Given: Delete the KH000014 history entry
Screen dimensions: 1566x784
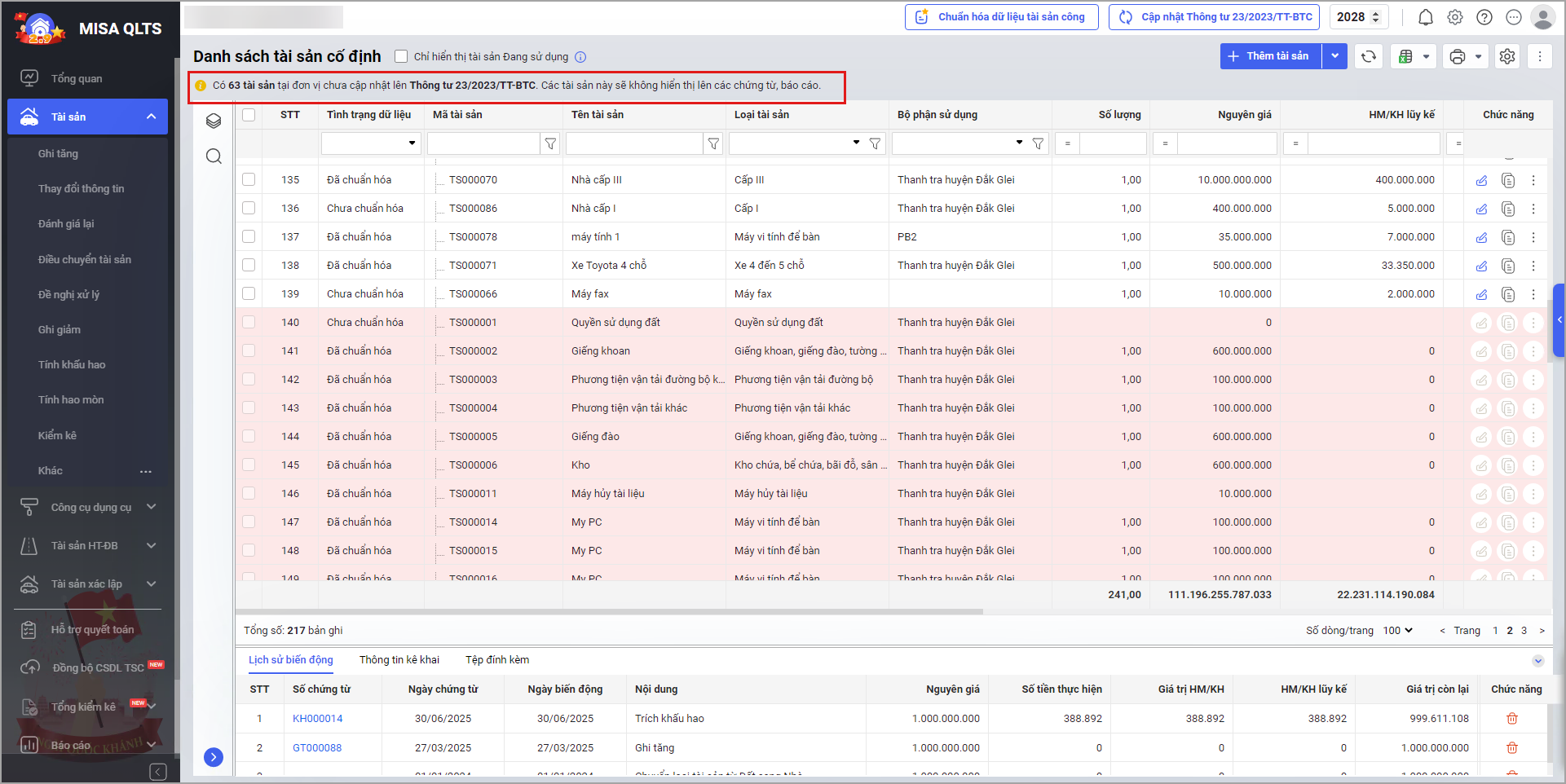Looking at the screenshot, I should point(1511,719).
